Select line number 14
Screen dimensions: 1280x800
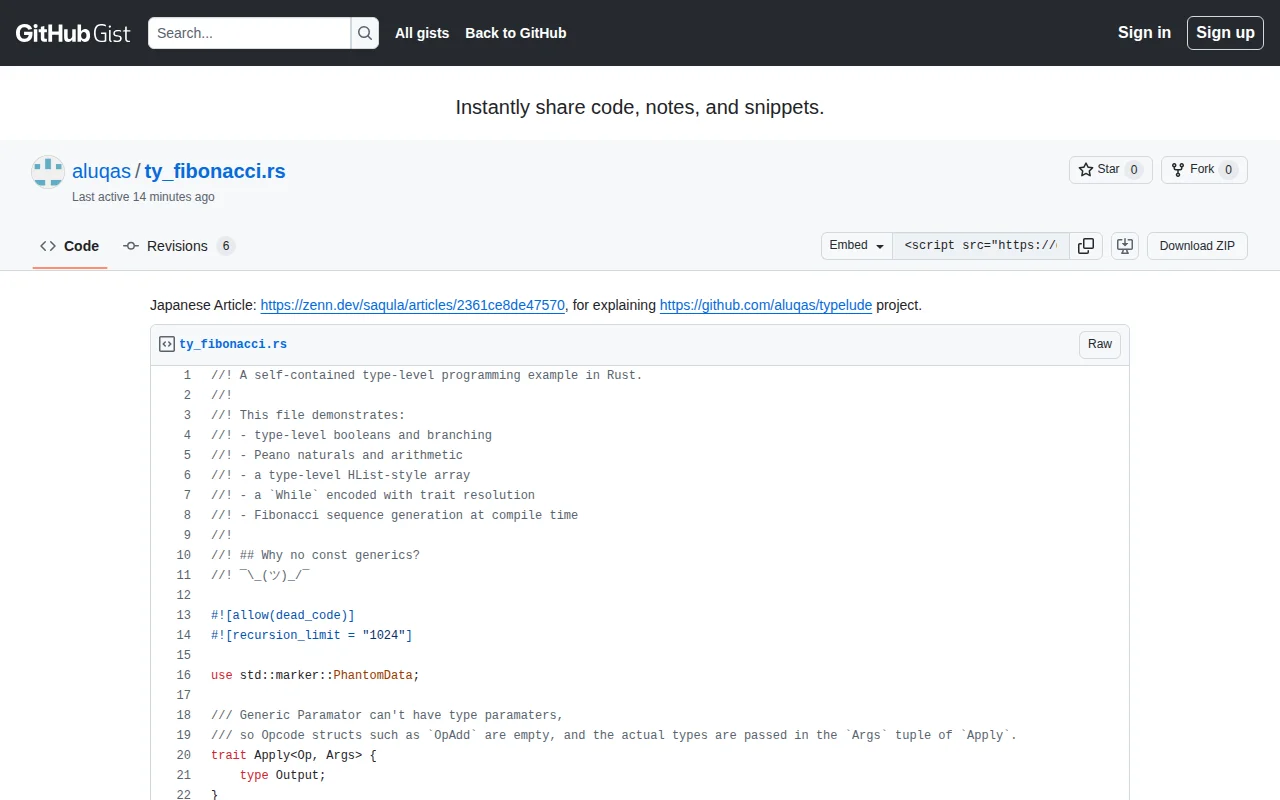[x=176, y=636]
